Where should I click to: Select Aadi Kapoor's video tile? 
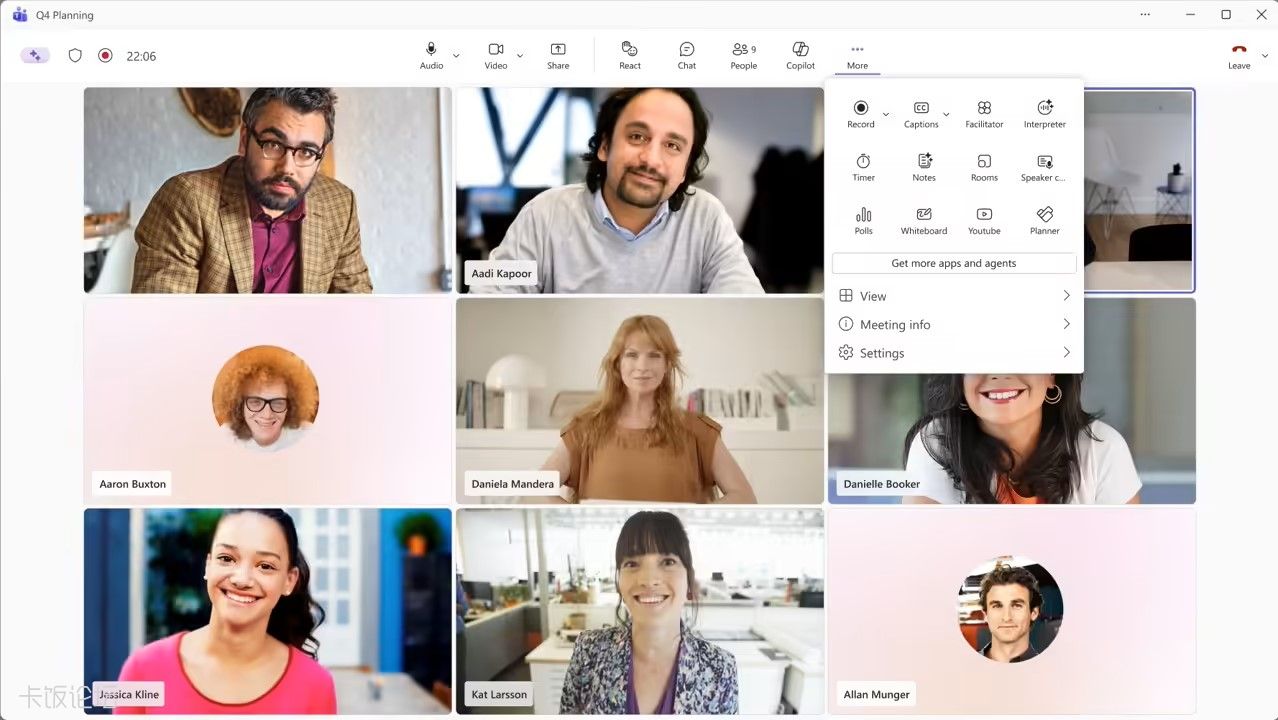640,190
